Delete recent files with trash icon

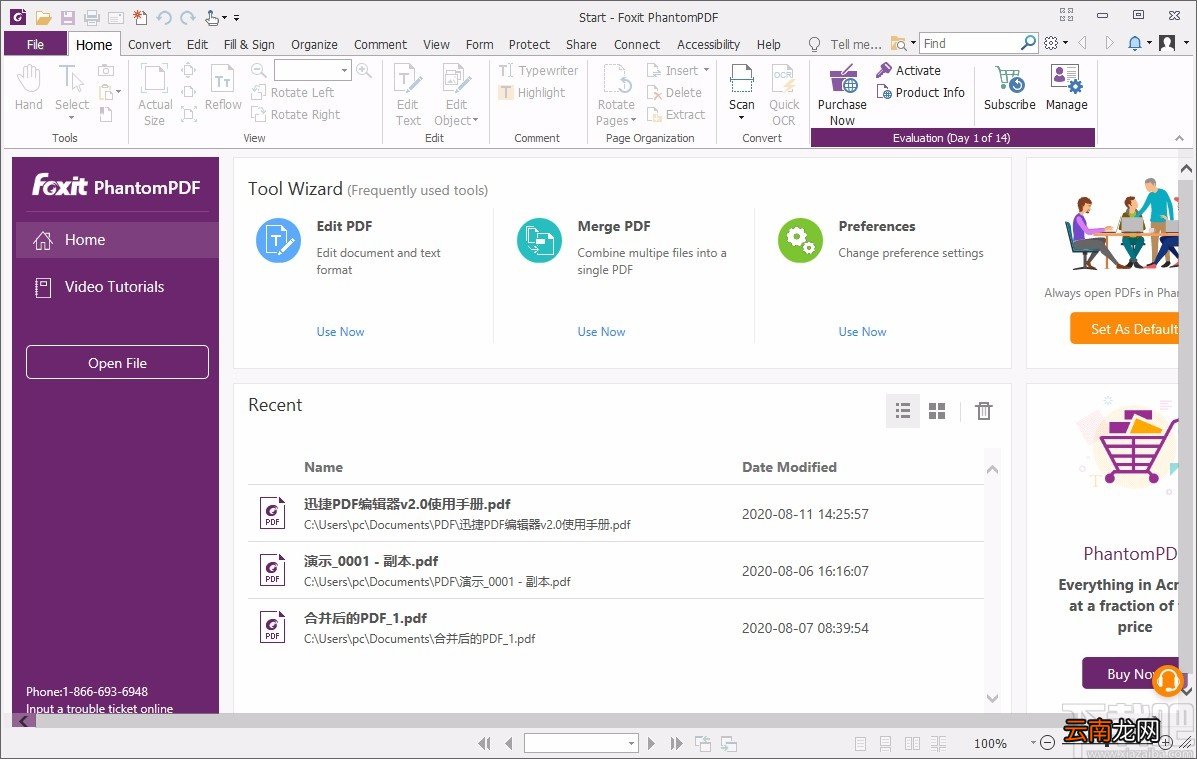click(x=983, y=411)
